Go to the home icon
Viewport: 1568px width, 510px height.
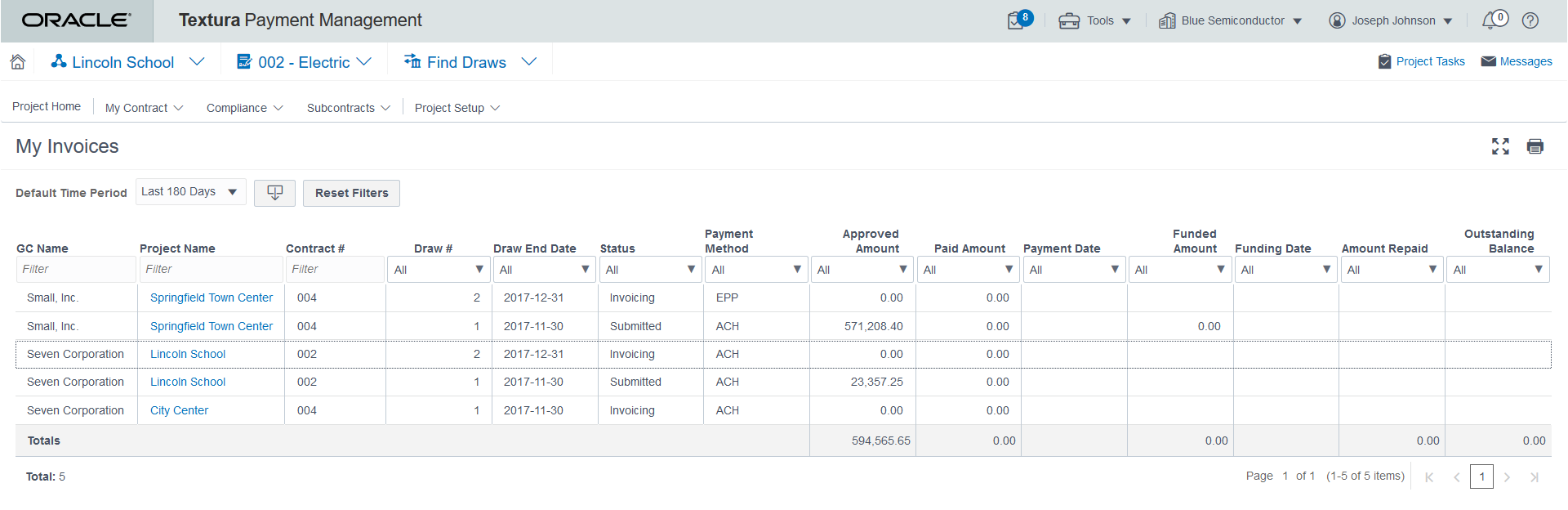(x=18, y=62)
